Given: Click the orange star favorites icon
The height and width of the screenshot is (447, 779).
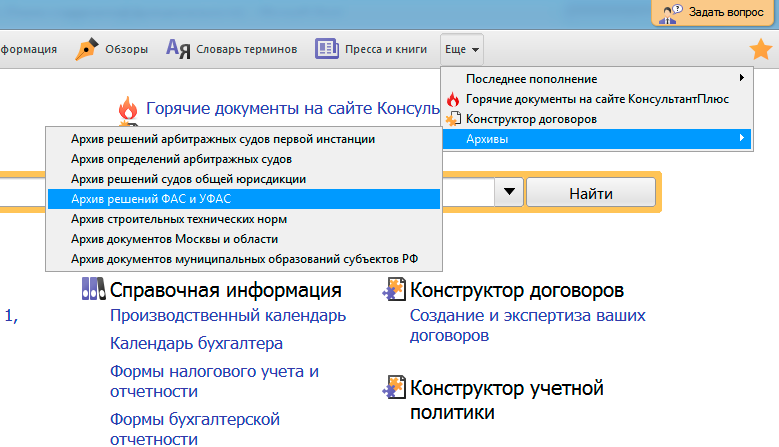Looking at the screenshot, I should 761,50.
